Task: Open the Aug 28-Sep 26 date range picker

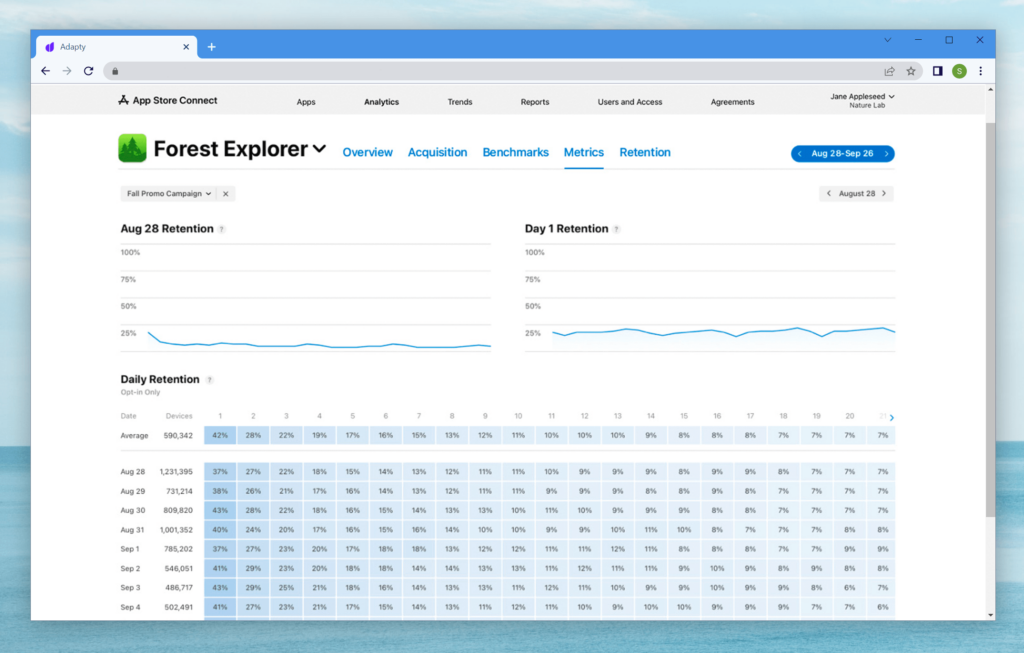Action: point(842,154)
